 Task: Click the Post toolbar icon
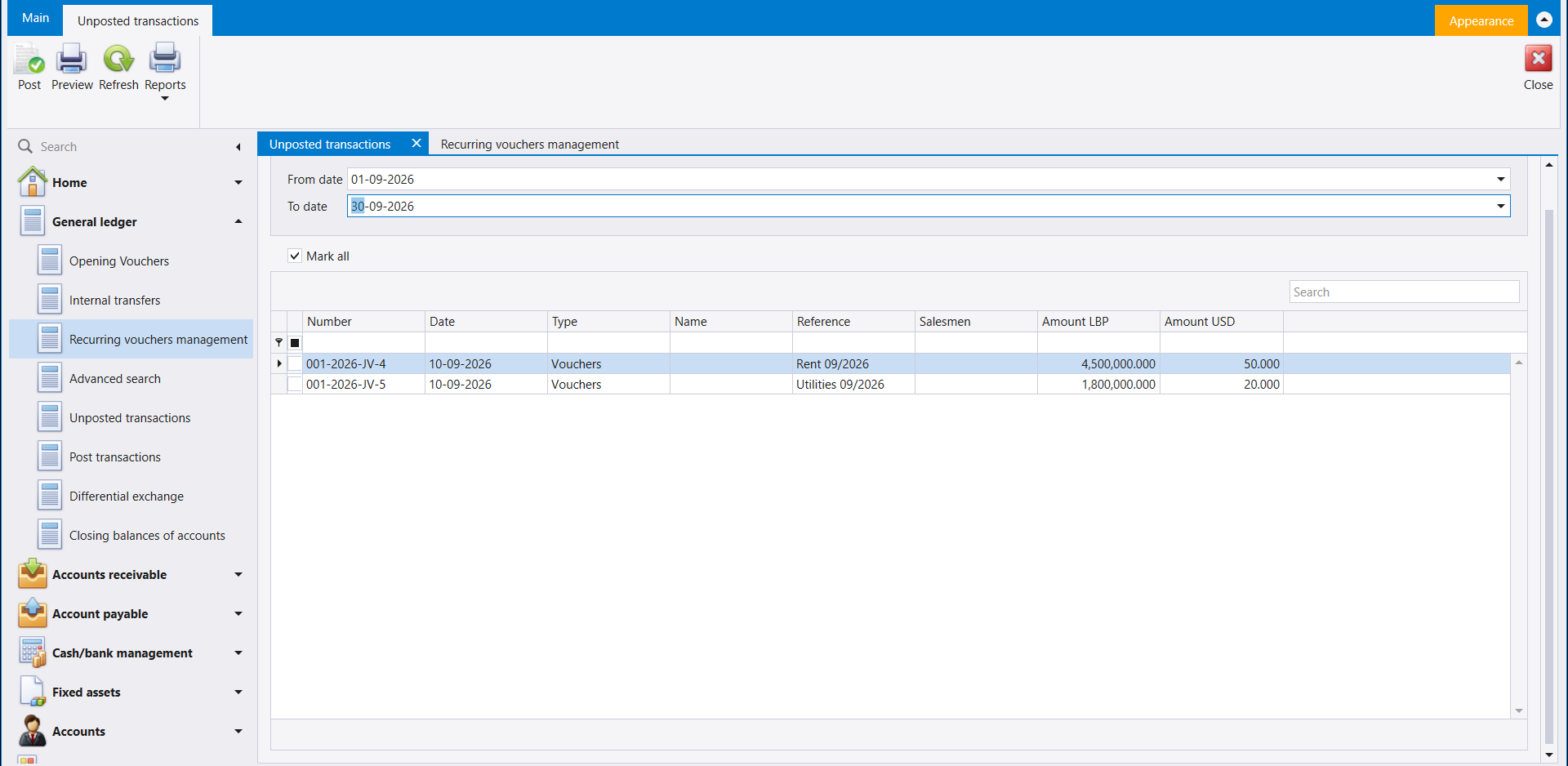(29, 60)
